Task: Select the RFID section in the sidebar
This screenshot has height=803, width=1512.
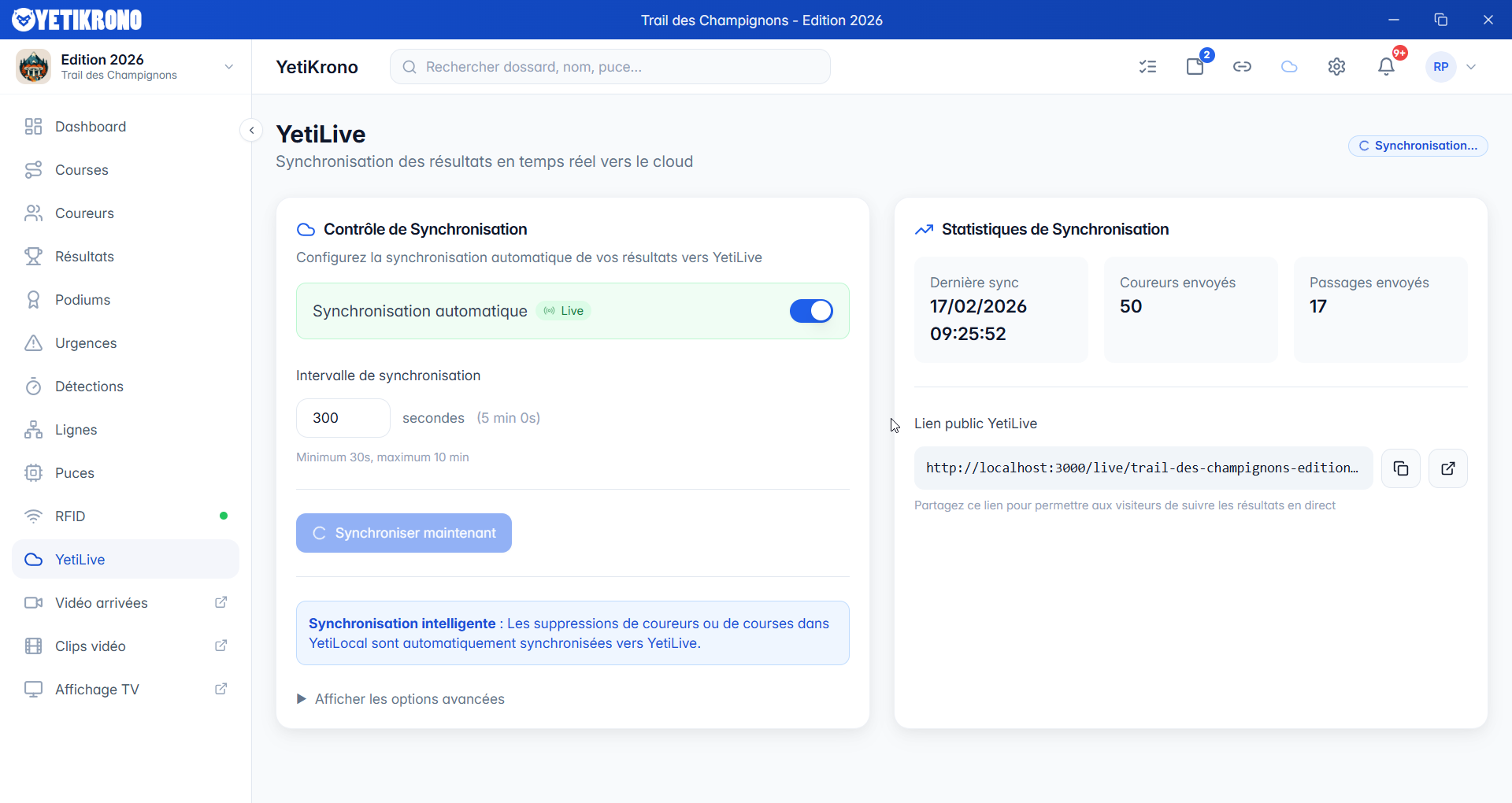Action: click(x=69, y=516)
